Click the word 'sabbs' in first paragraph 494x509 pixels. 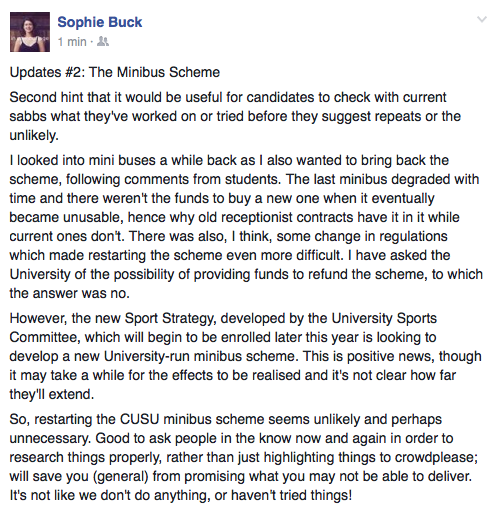coord(28,116)
